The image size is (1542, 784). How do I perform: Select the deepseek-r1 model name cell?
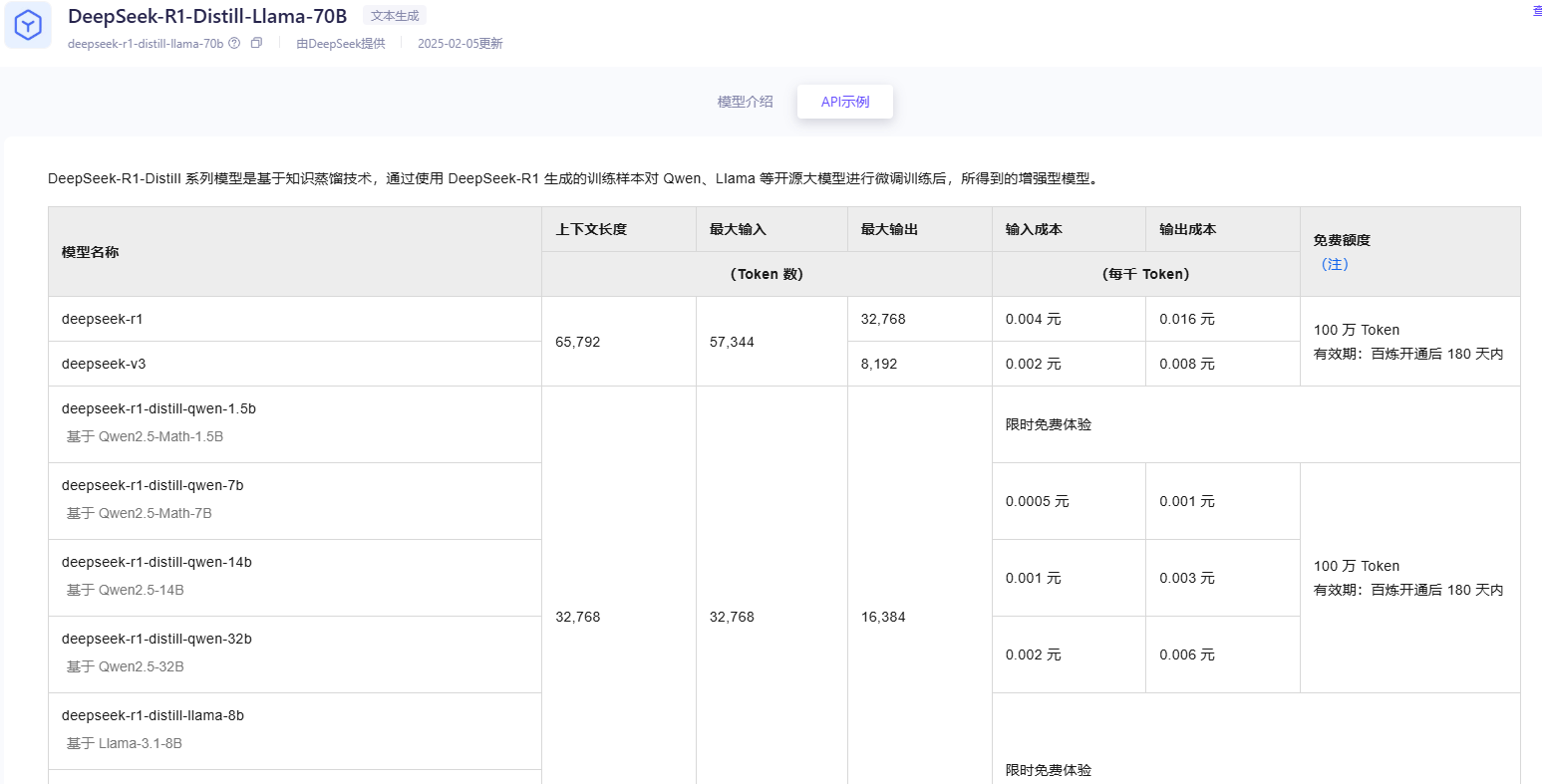coord(295,319)
